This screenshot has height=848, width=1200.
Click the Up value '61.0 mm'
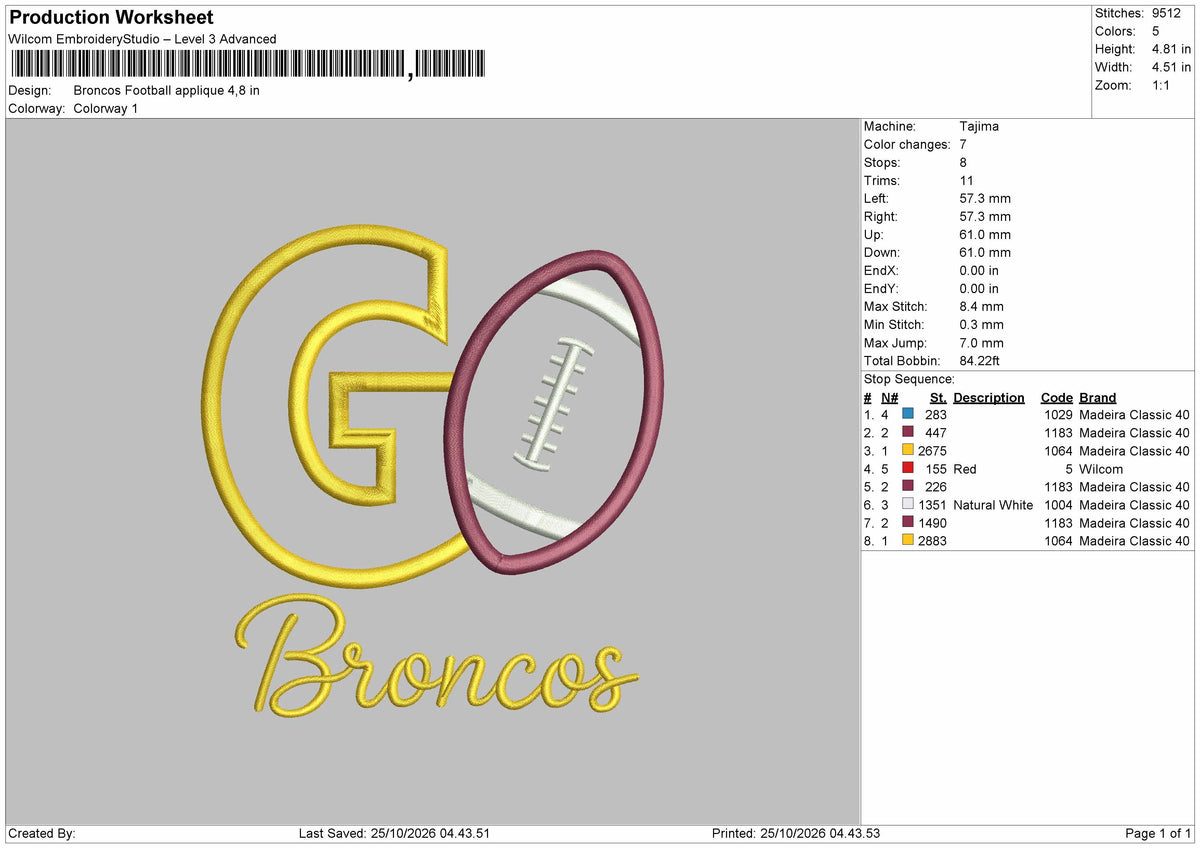point(985,235)
